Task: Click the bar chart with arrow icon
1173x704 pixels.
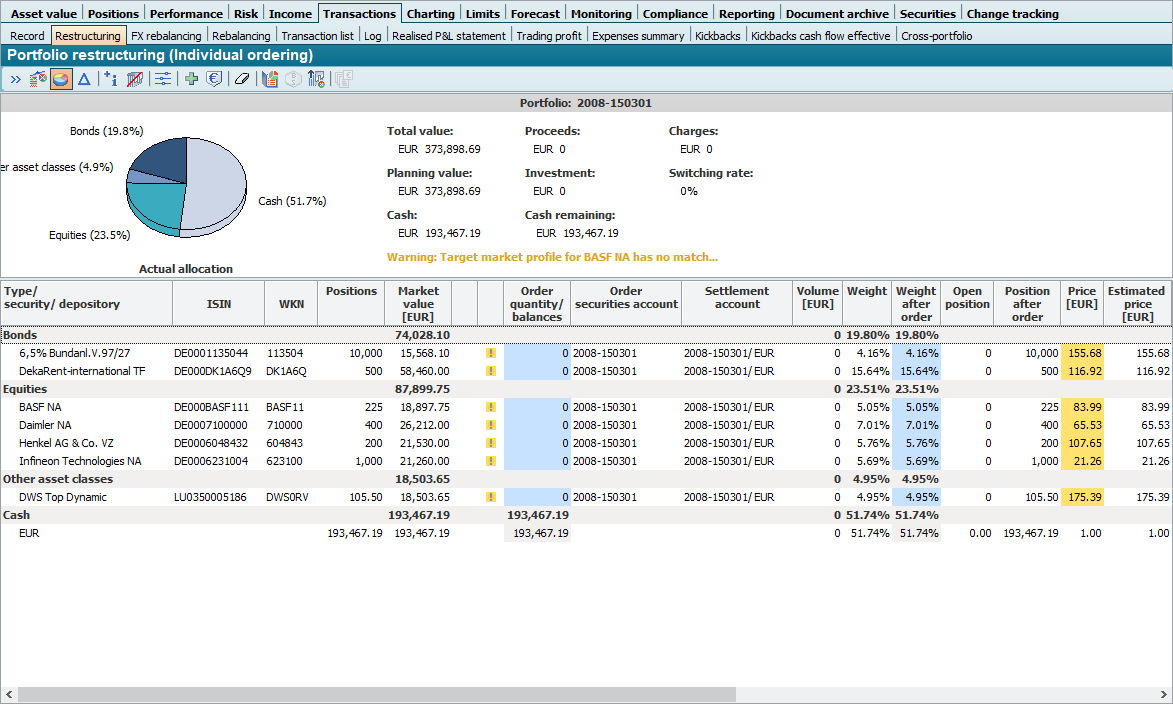Action: pos(317,79)
